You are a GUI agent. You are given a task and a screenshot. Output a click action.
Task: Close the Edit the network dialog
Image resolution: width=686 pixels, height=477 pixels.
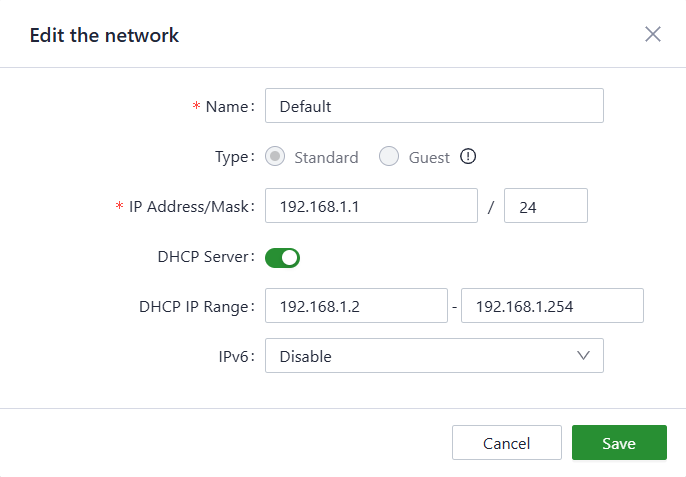[x=653, y=34]
